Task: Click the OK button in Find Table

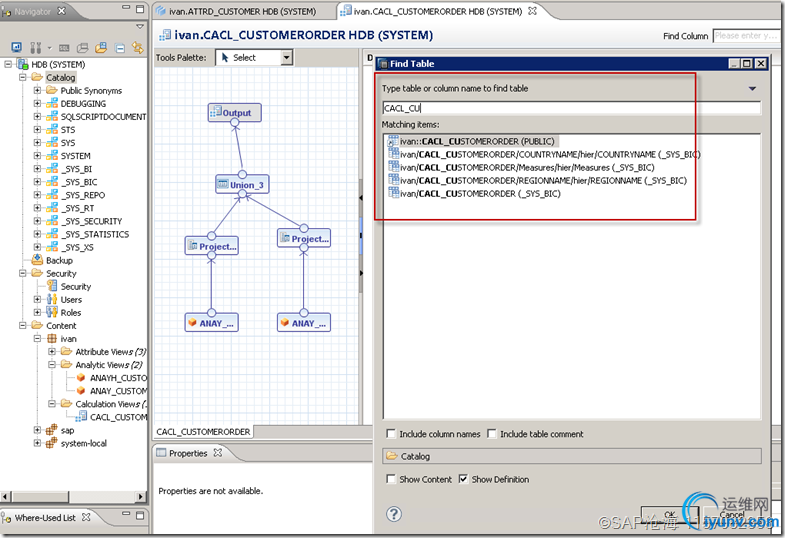Action: 669,514
